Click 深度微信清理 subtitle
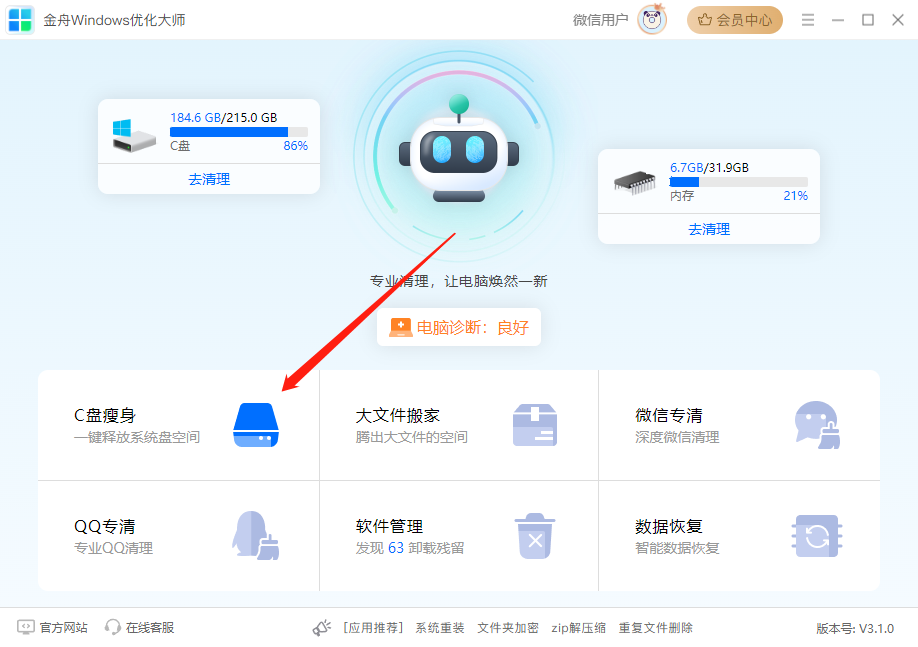This screenshot has height=647, width=918. pos(677,437)
